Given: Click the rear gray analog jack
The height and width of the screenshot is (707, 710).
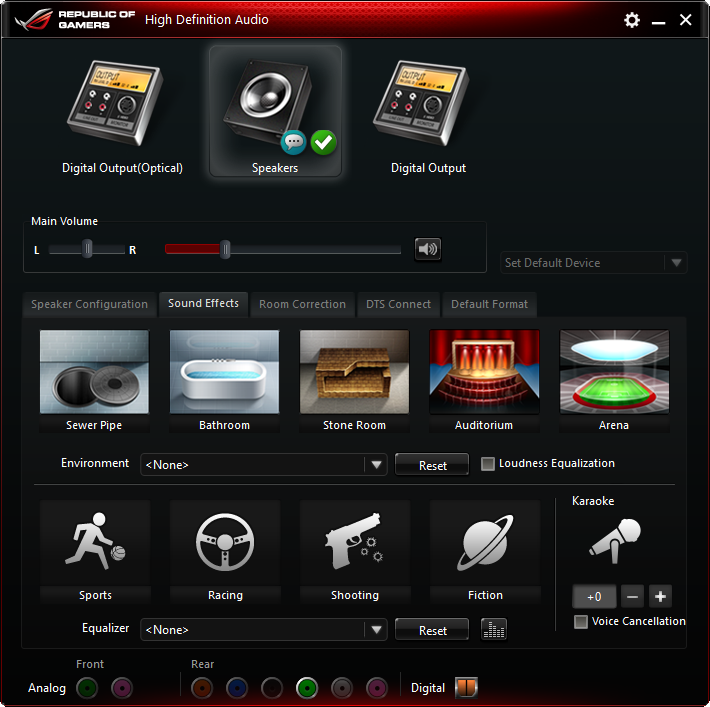Looking at the screenshot, I should click(x=342, y=688).
